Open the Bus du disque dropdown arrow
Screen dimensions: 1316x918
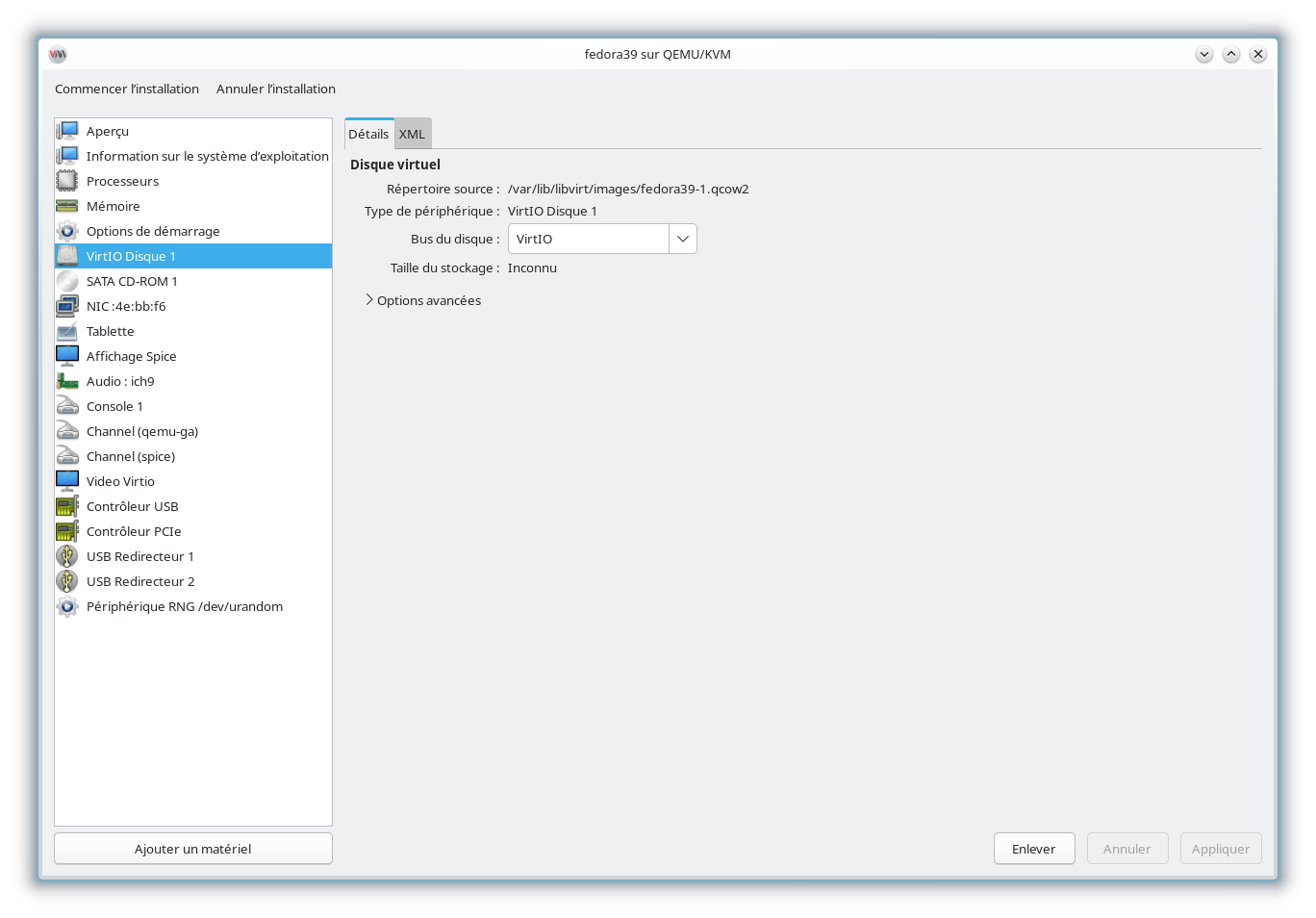(x=682, y=239)
